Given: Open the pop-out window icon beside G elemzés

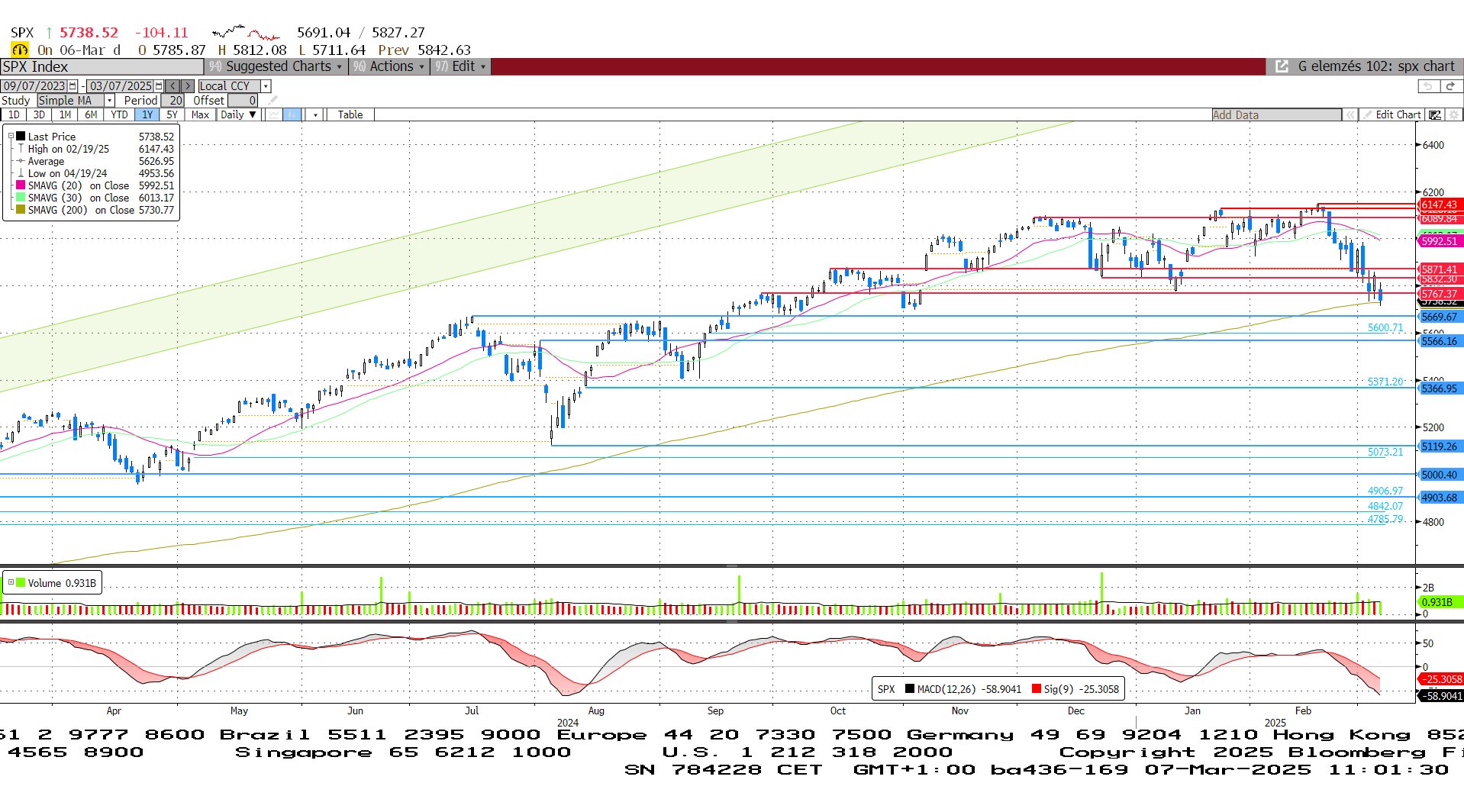Looking at the screenshot, I should [x=1282, y=67].
